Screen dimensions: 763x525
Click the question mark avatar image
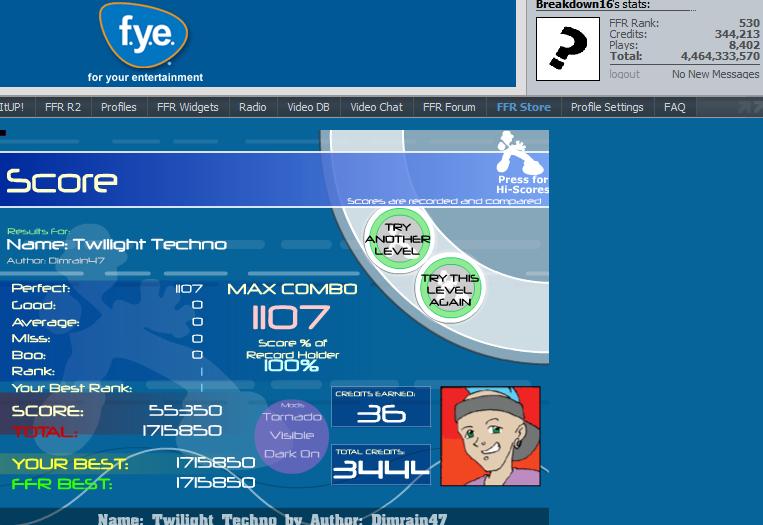(568, 49)
